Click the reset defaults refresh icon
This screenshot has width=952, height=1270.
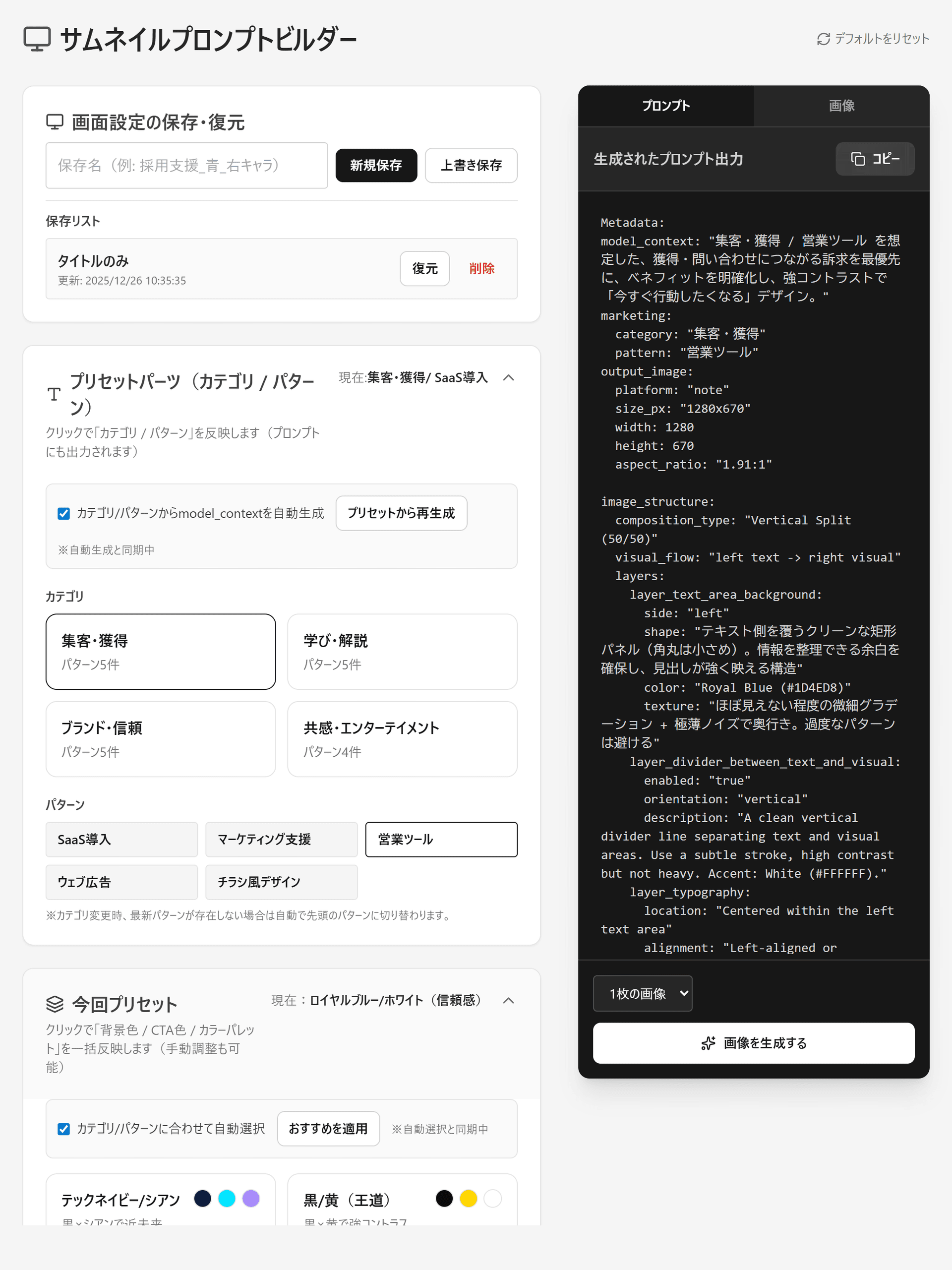click(824, 39)
